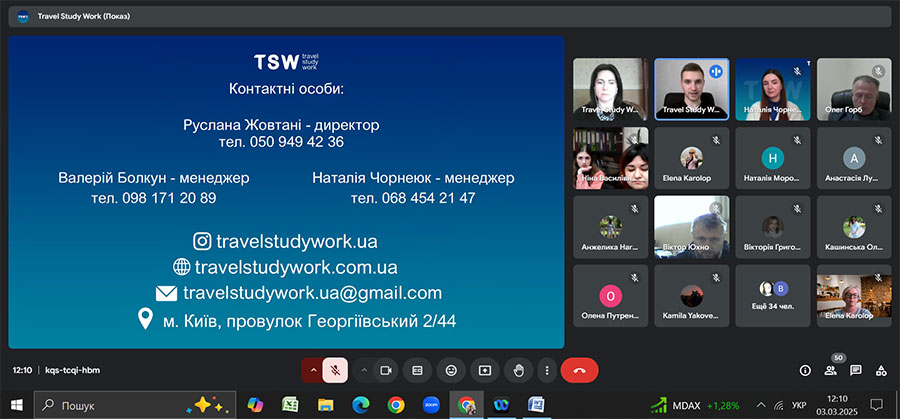
Task: Toggle the camera on or off
Action: [386, 370]
